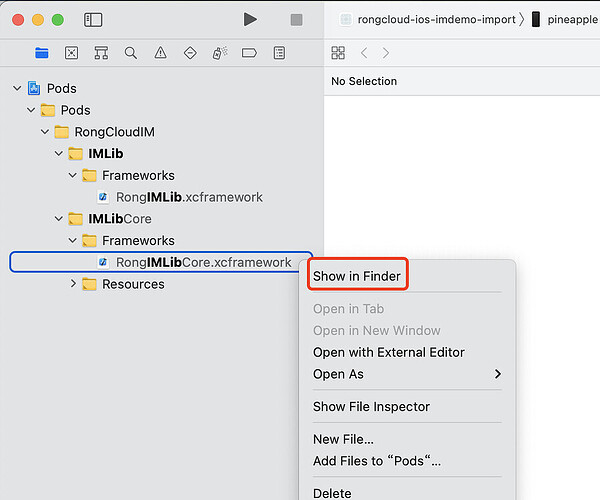
Task: Open the Symbol navigator hierarchy icon
Action: (x=101, y=53)
